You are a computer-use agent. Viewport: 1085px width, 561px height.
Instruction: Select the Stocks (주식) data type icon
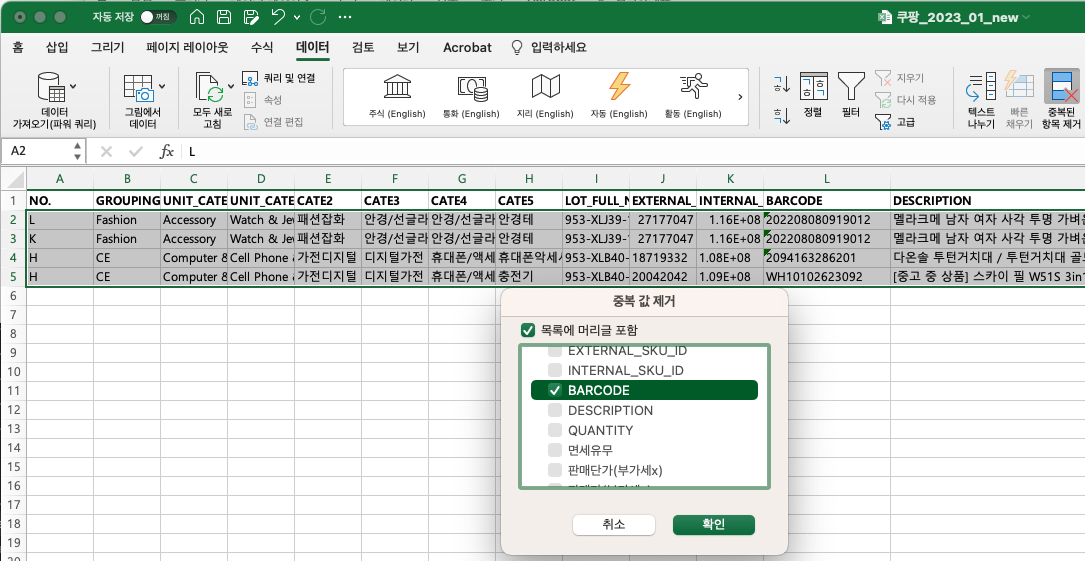(x=397, y=87)
